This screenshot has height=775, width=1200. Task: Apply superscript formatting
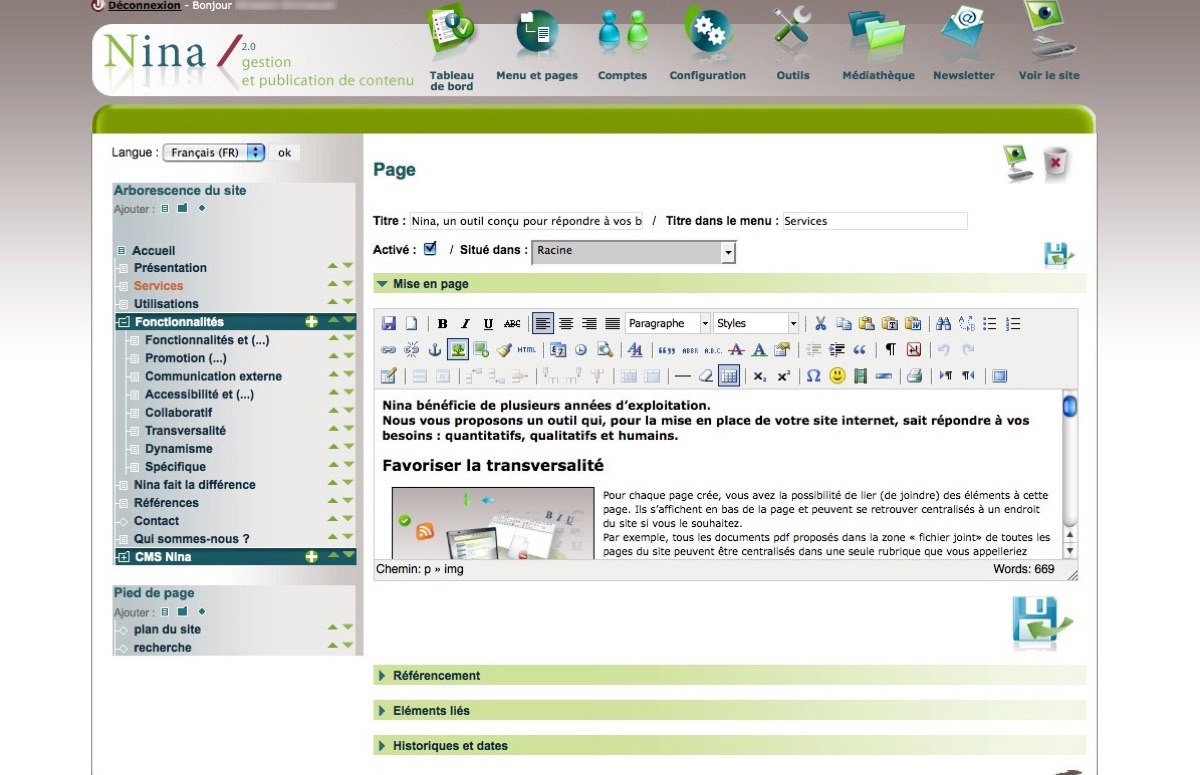783,376
